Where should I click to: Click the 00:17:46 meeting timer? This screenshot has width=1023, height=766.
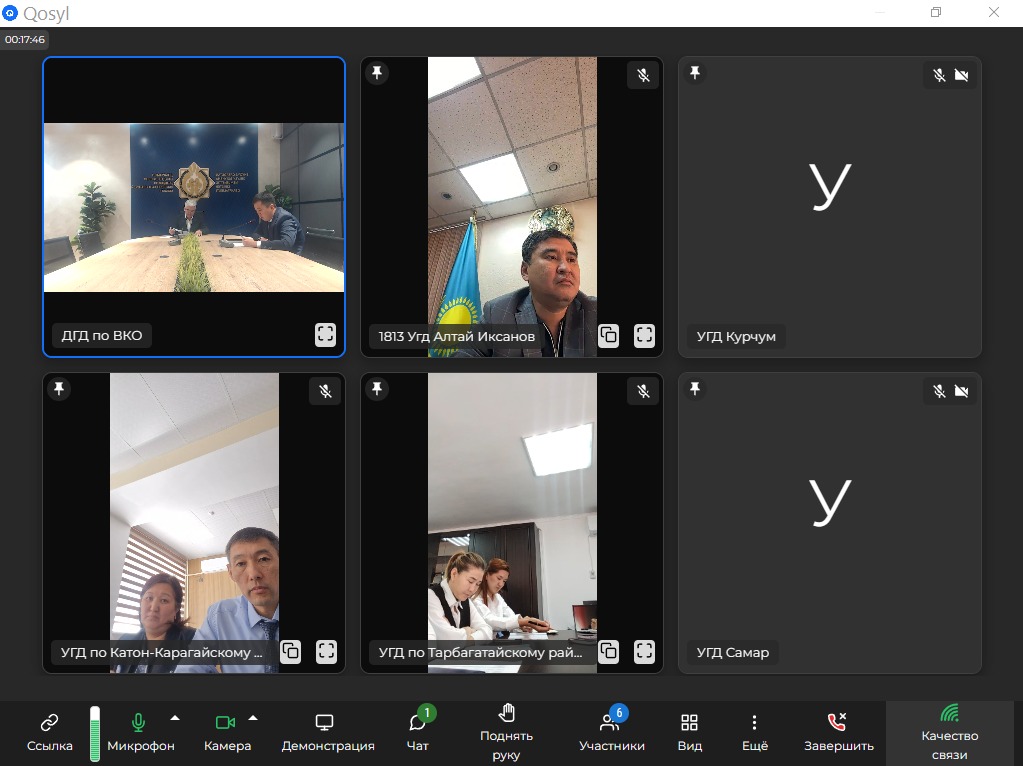coord(25,39)
